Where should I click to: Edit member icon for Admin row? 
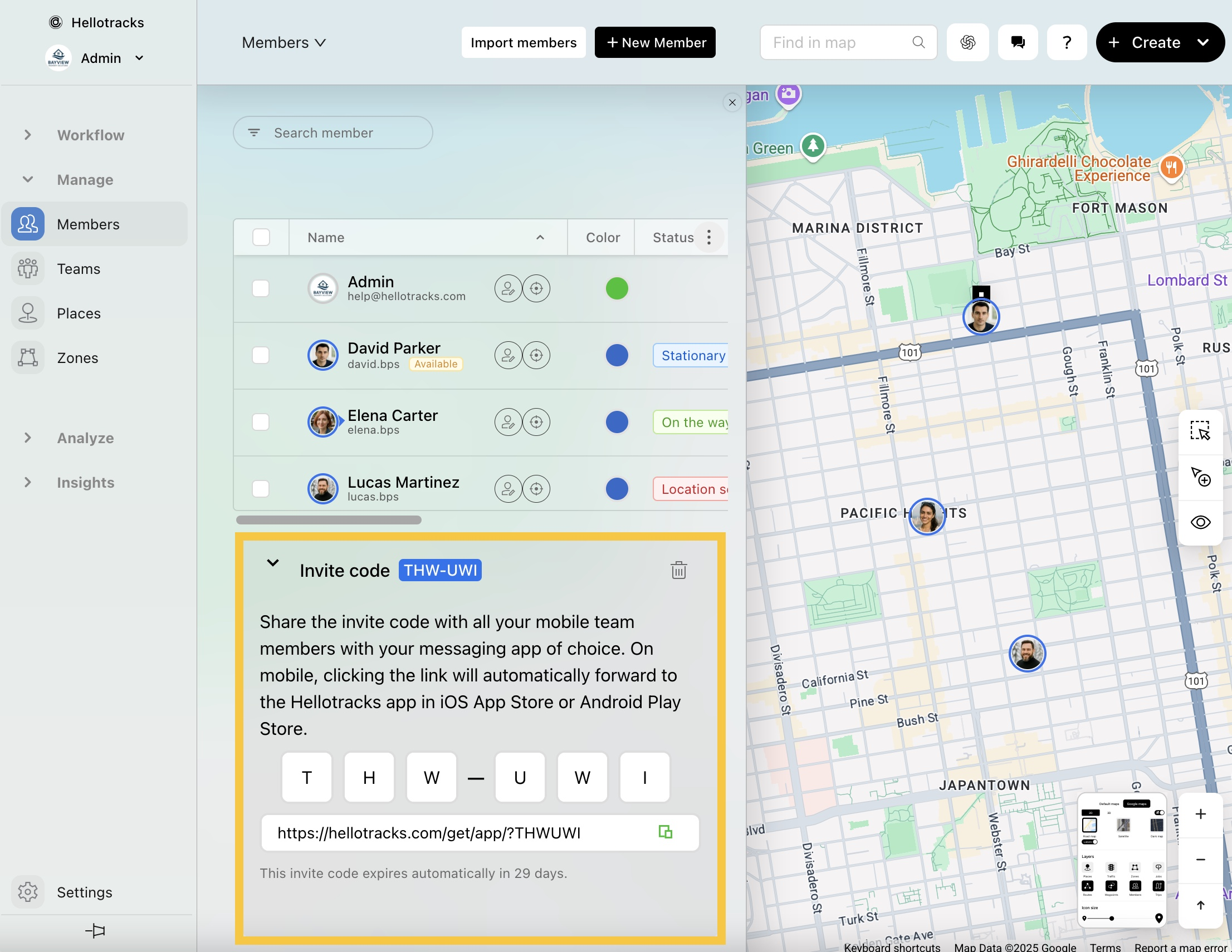(508, 288)
